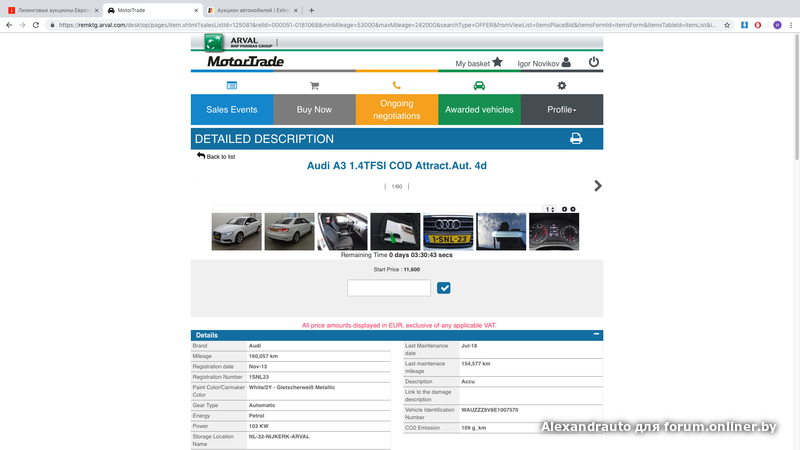
Task: Click the browser forward arrow
Action: 22,25
